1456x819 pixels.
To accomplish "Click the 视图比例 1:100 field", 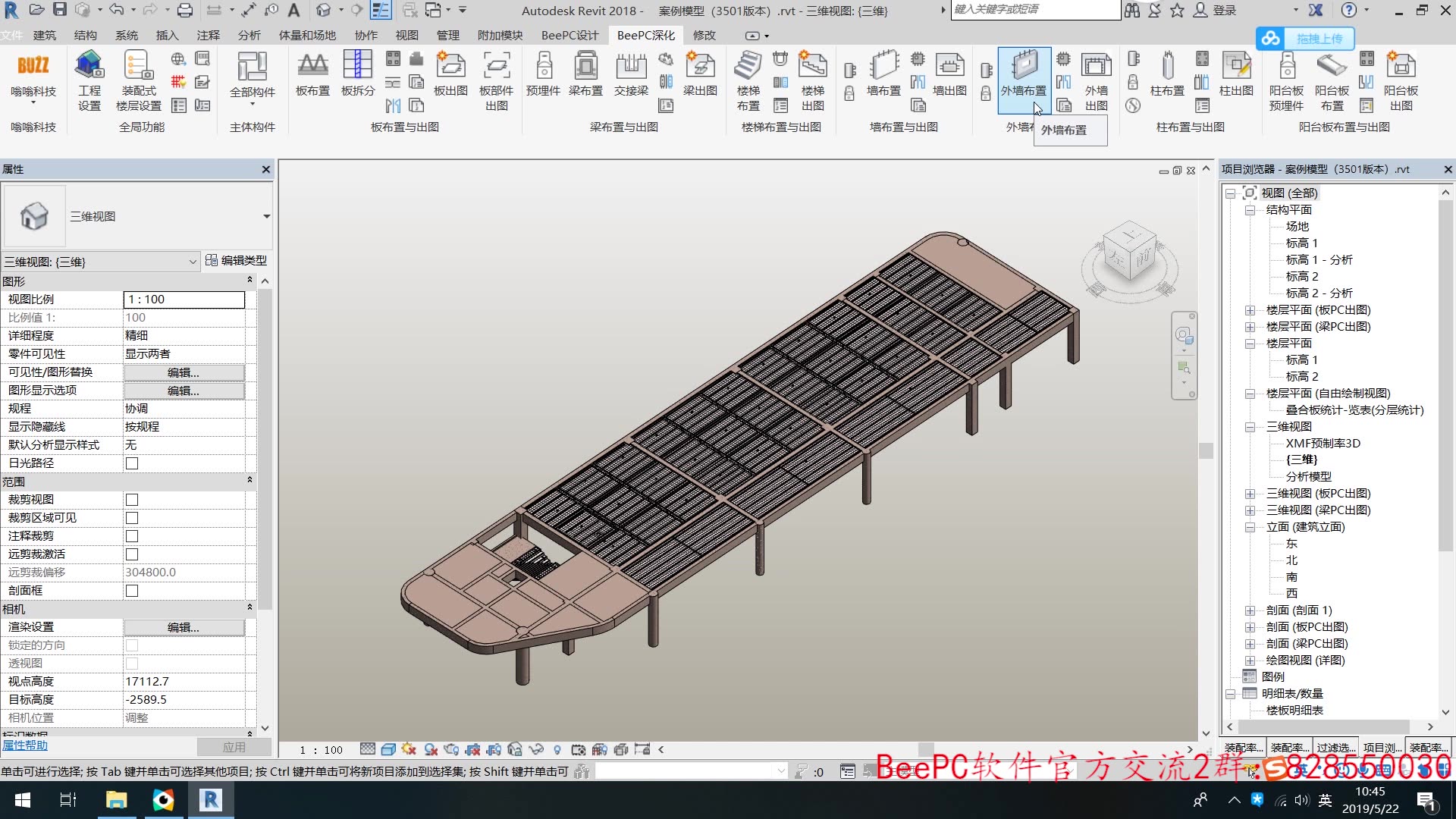I will tap(184, 300).
